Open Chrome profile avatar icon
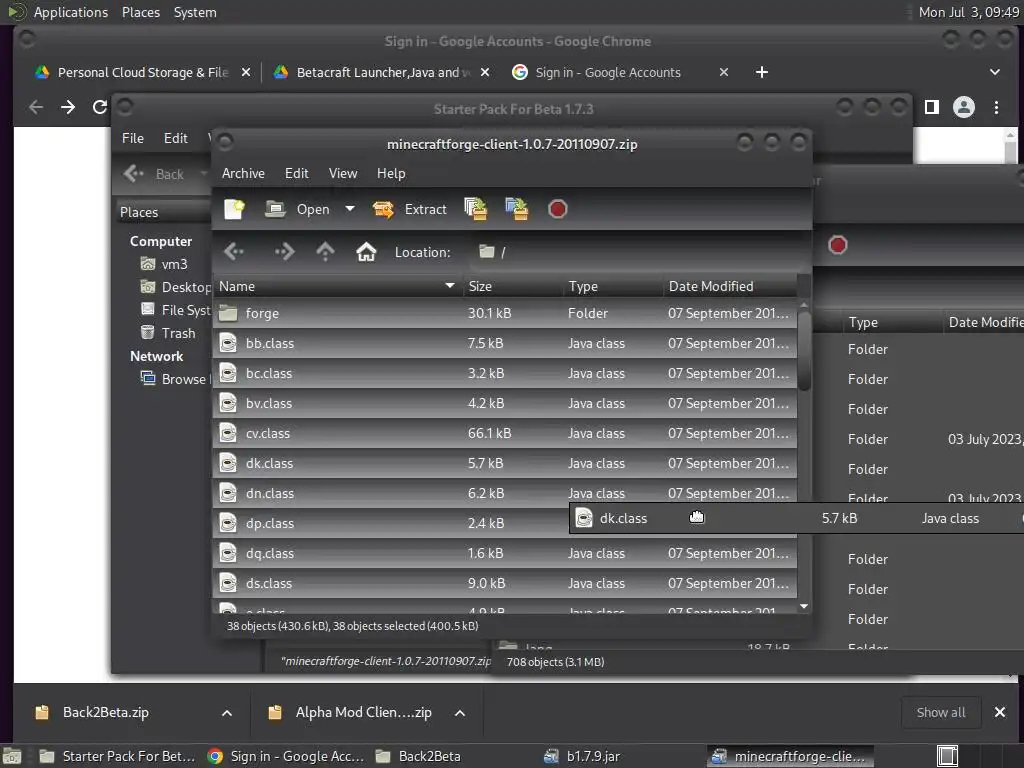This screenshot has height=768, width=1024. [964, 107]
